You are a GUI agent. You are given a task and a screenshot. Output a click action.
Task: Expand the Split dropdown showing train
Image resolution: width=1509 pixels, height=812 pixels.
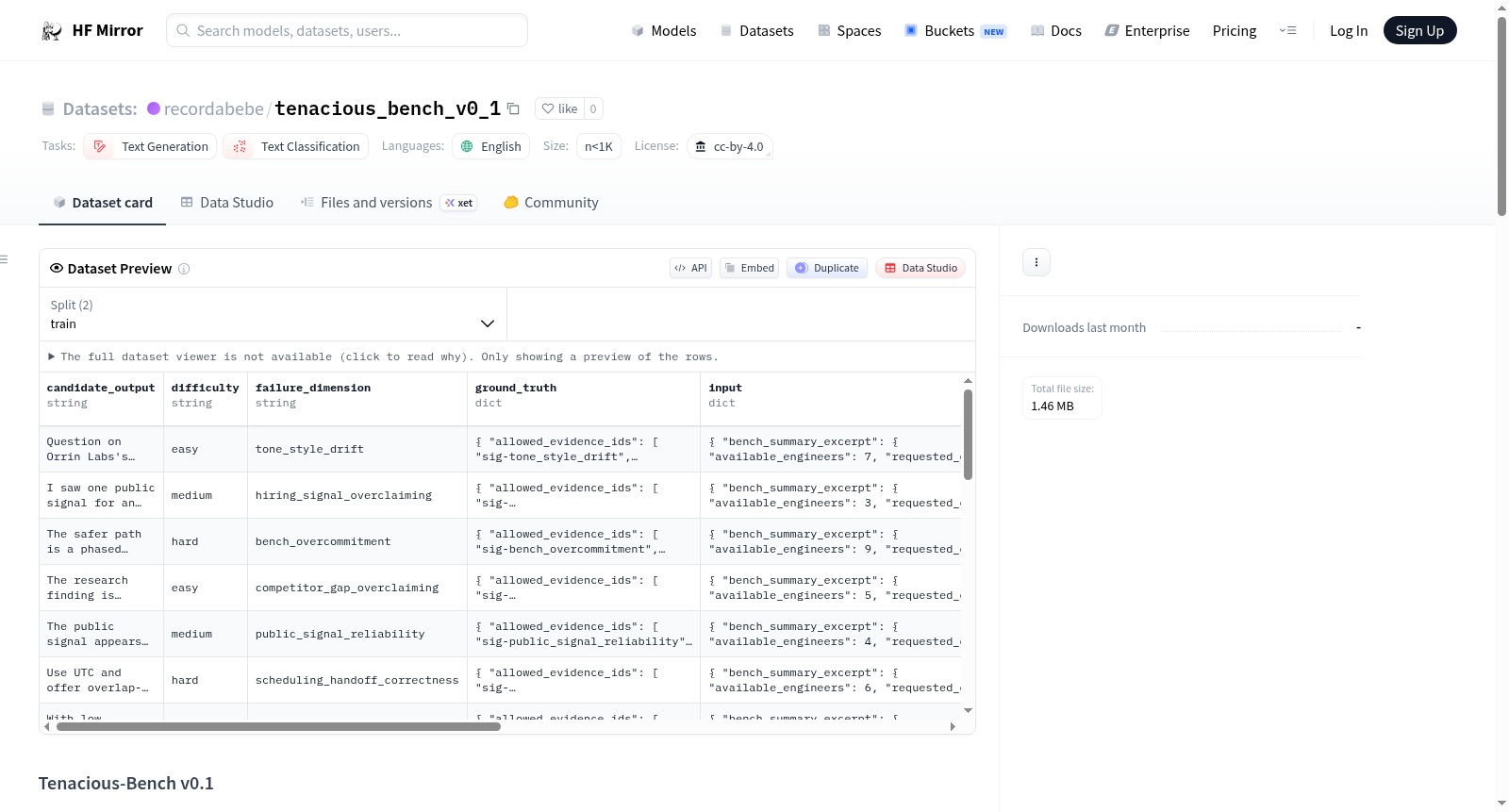(x=274, y=314)
